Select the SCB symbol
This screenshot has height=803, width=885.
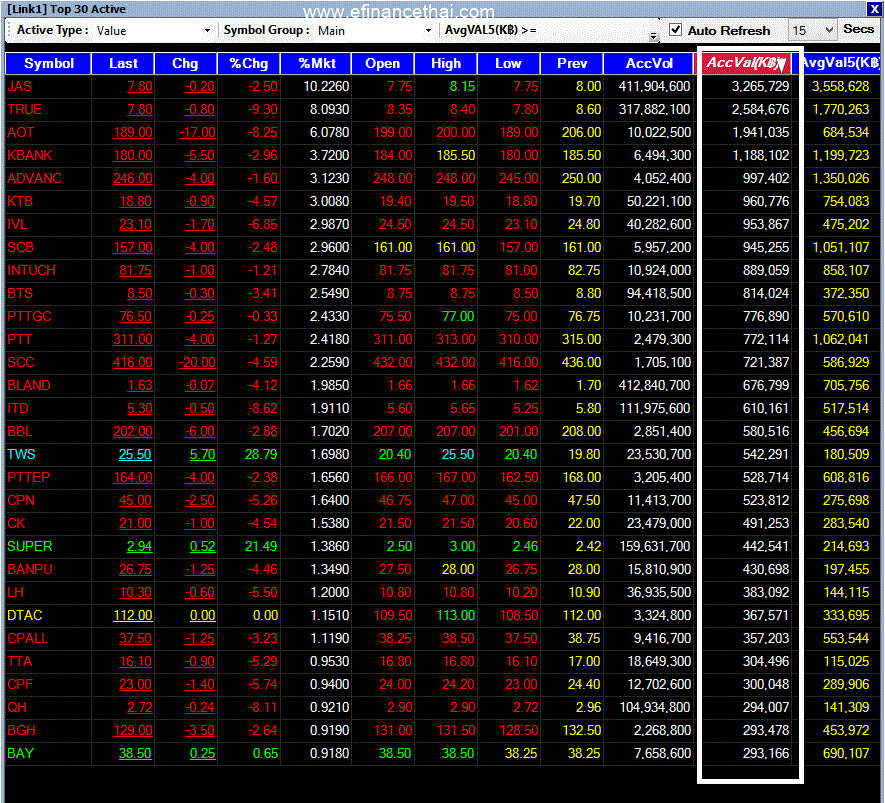click(x=21, y=247)
